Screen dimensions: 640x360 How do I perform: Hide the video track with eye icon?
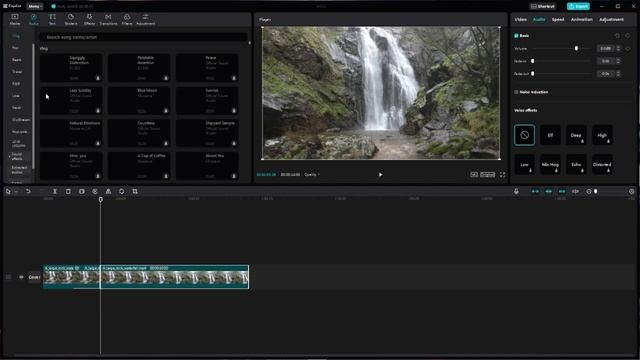coord(21,277)
